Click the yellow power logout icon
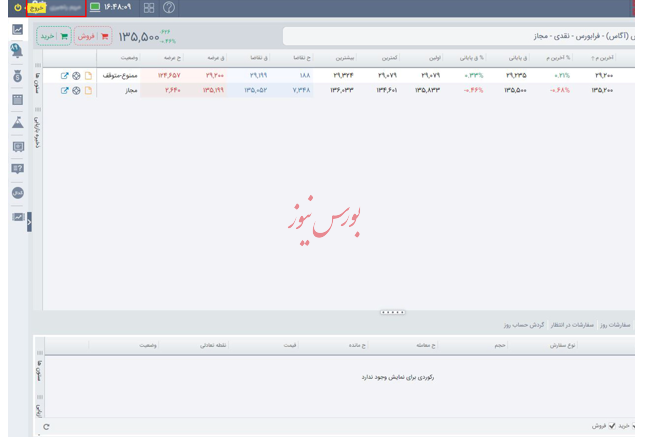647x440 pixels. (18, 8)
